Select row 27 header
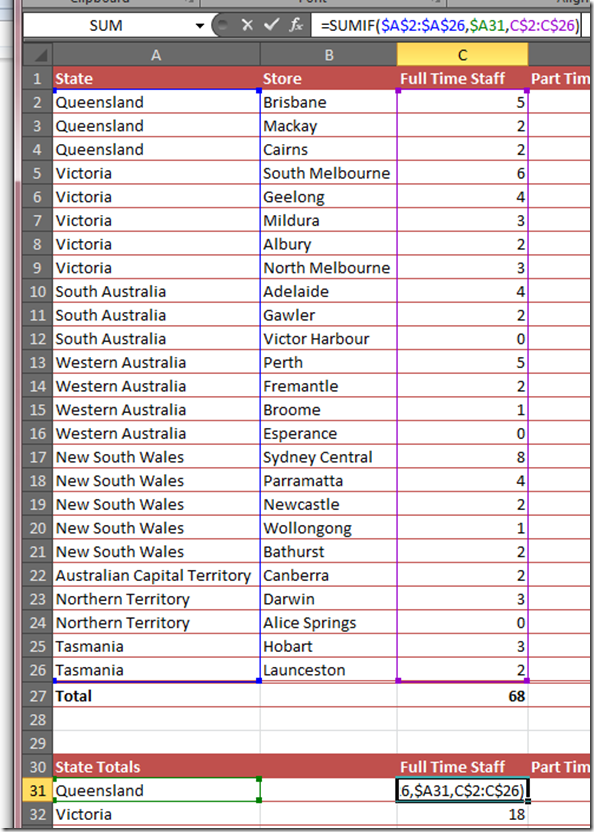This screenshot has width=594, height=832. pyautogui.click(x=37, y=696)
